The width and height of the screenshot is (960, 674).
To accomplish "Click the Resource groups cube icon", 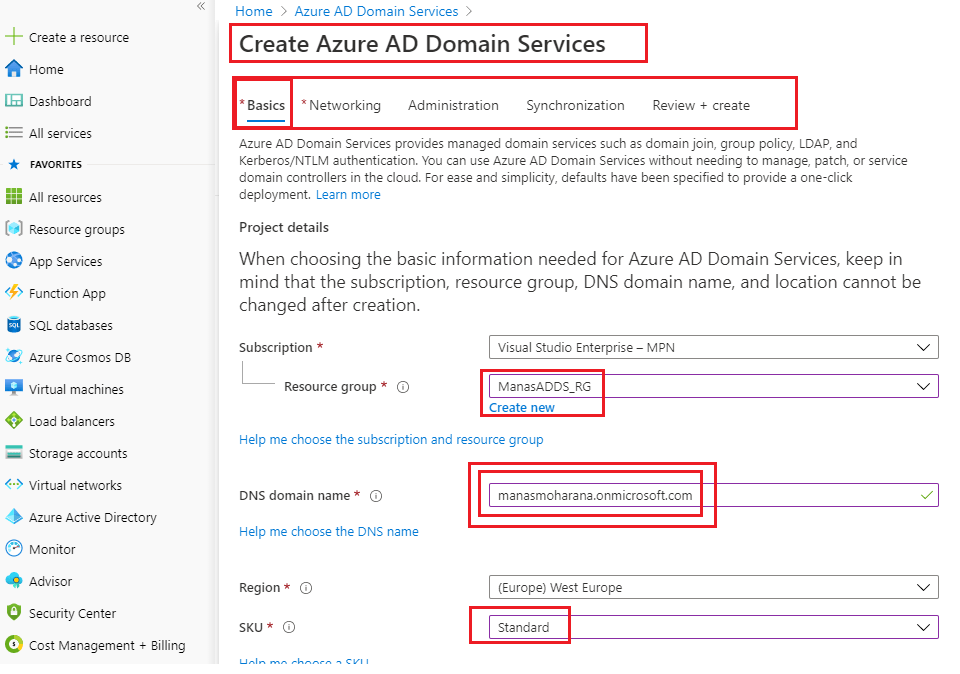I will click(x=13, y=228).
